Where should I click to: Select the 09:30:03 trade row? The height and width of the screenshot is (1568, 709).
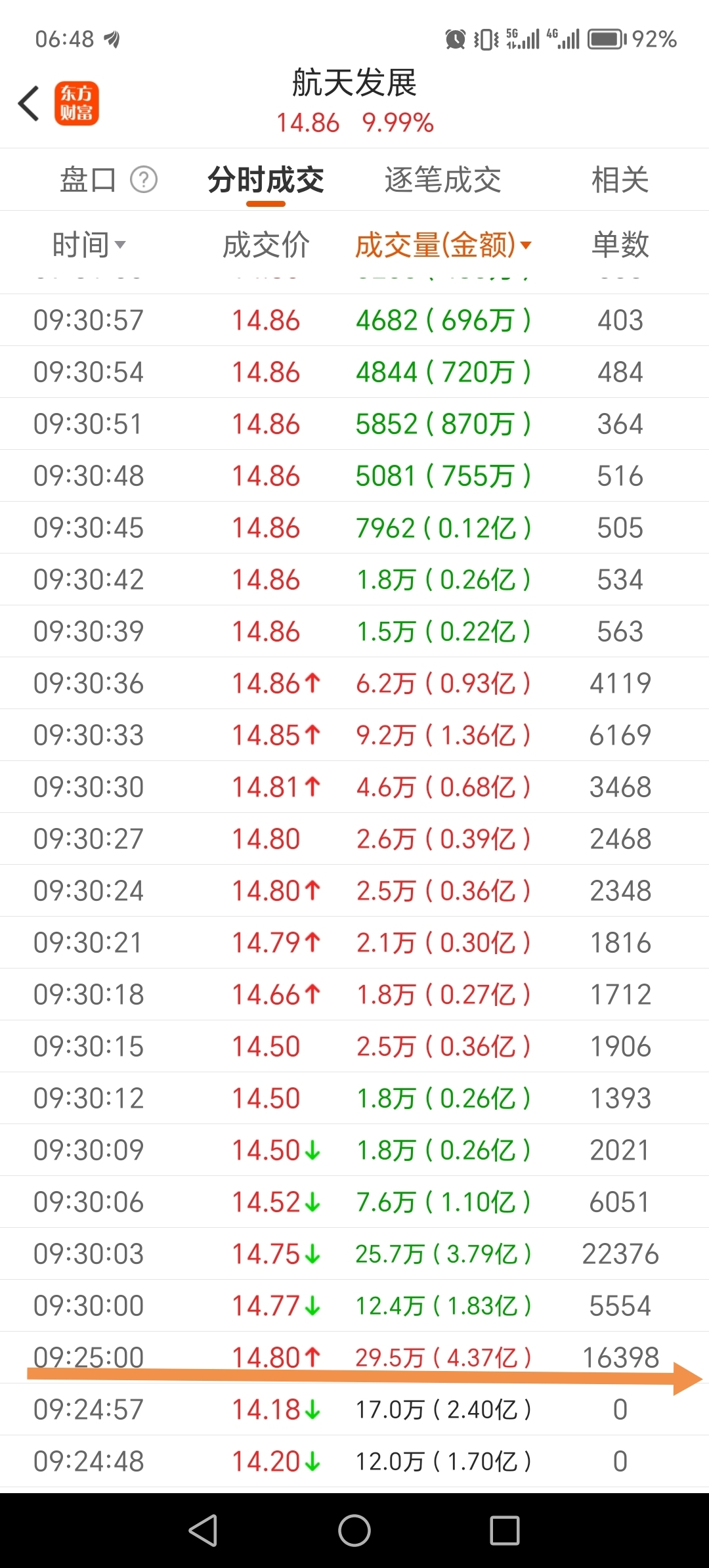pos(354,1253)
